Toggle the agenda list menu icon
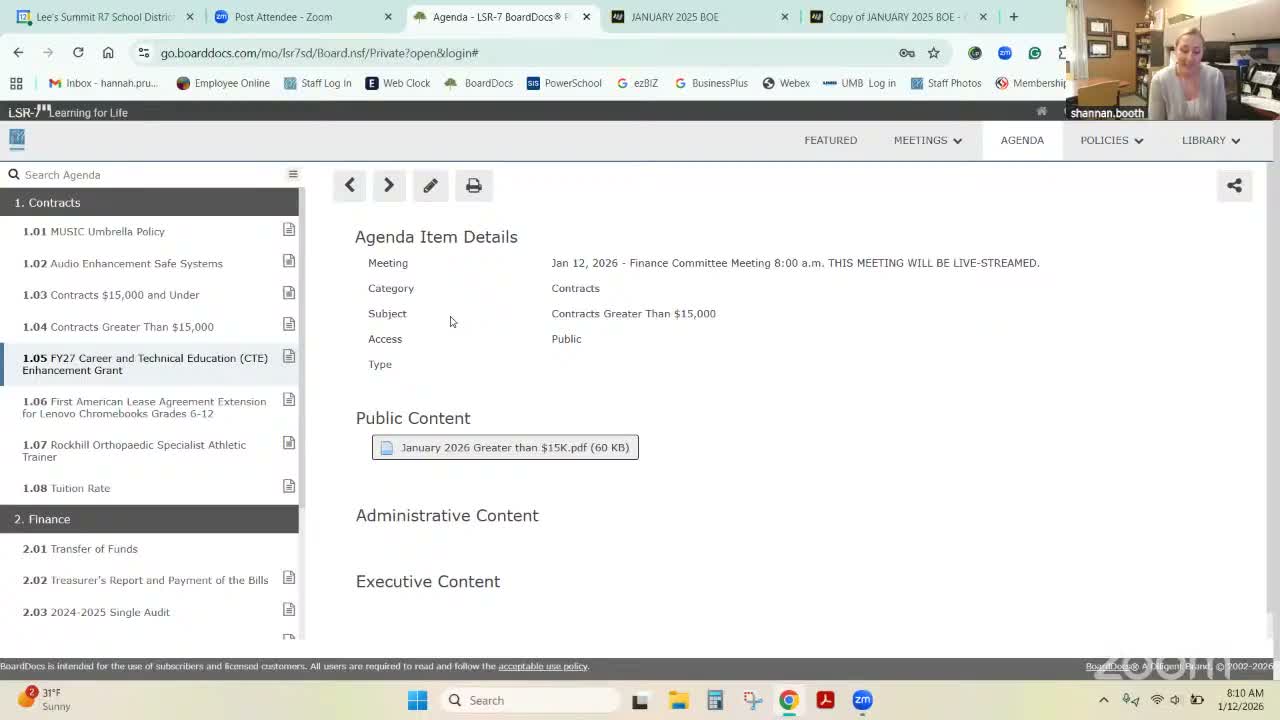This screenshot has width=1280, height=720. coord(293,174)
